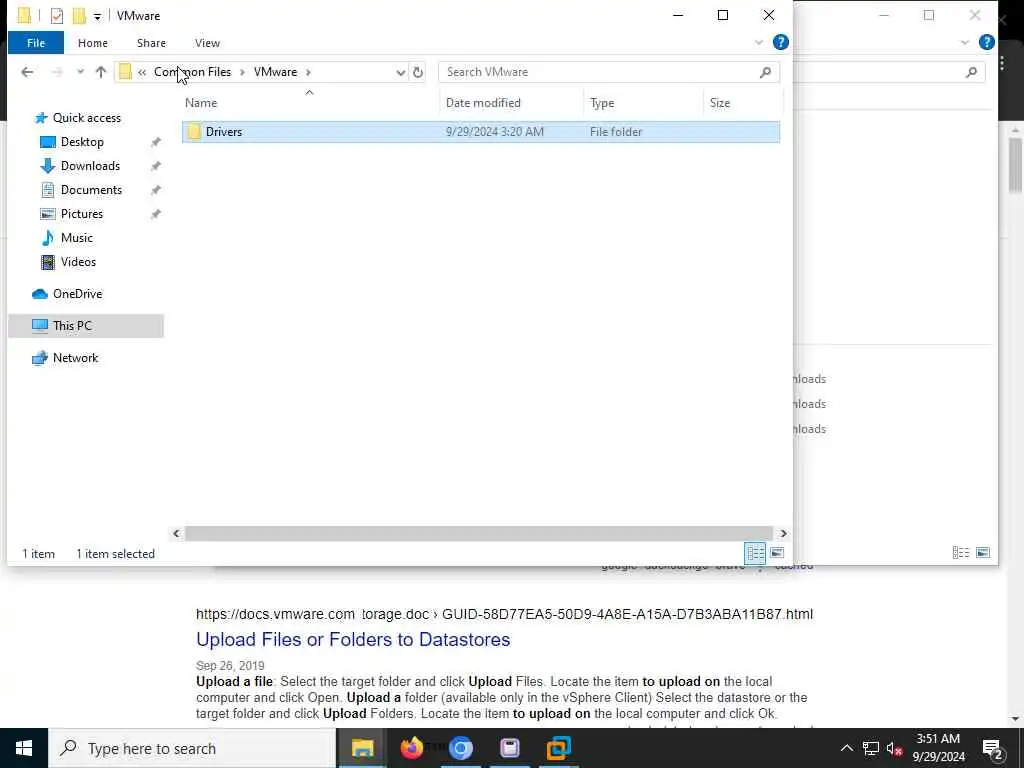Switch to details view in VMware window

tap(756, 553)
